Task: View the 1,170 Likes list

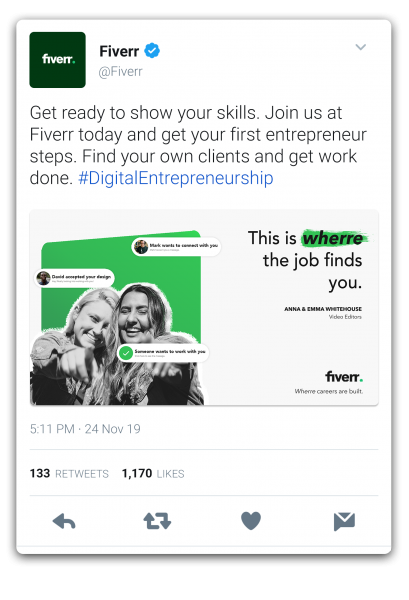Action: pos(153,473)
